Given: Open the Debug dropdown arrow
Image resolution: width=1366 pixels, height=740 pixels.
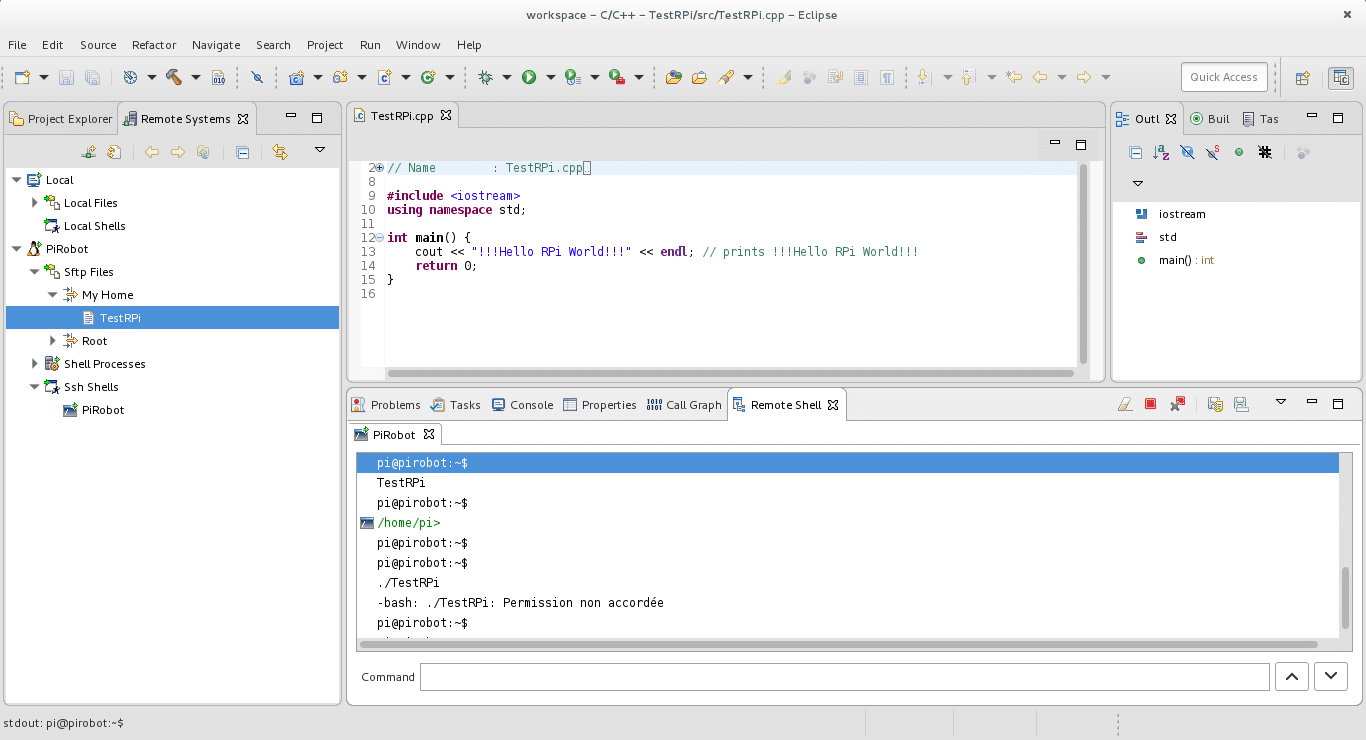Looking at the screenshot, I should pos(507,77).
